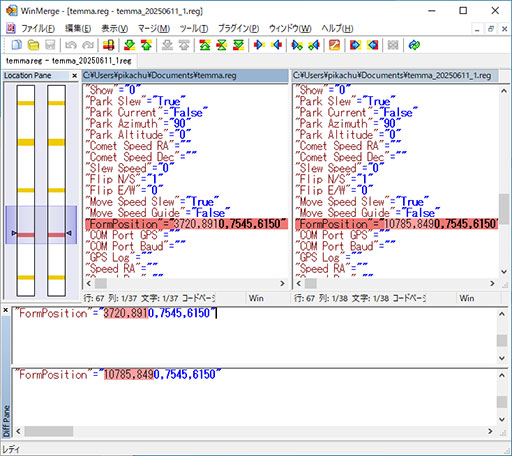Image resolution: width=512 pixels, height=456 pixels.
Task: Open the Options toolbar icon
Action: pyautogui.click(x=334, y=45)
